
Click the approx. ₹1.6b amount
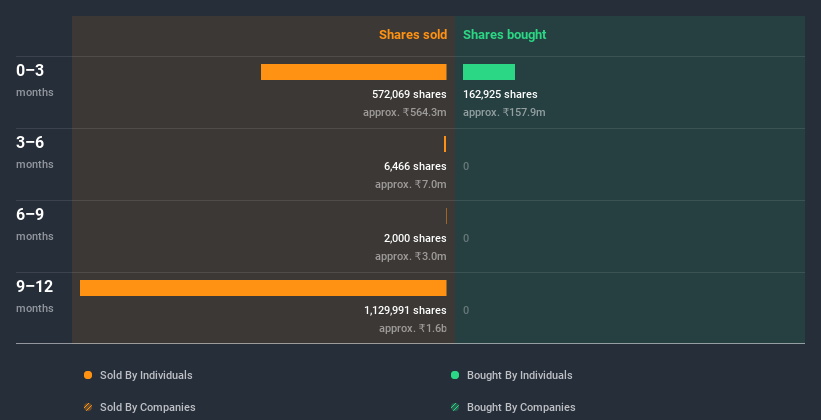pyautogui.click(x=413, y=328)
